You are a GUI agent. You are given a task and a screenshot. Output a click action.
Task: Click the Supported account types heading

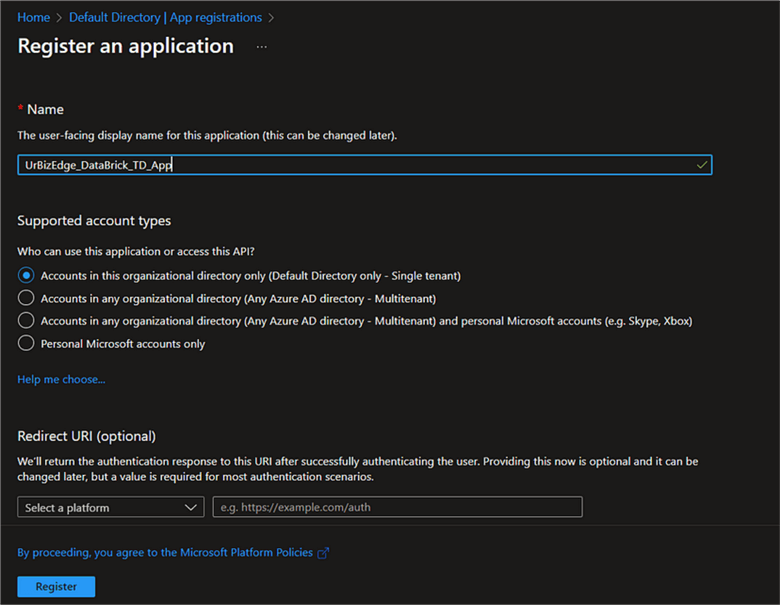[94, 221]
